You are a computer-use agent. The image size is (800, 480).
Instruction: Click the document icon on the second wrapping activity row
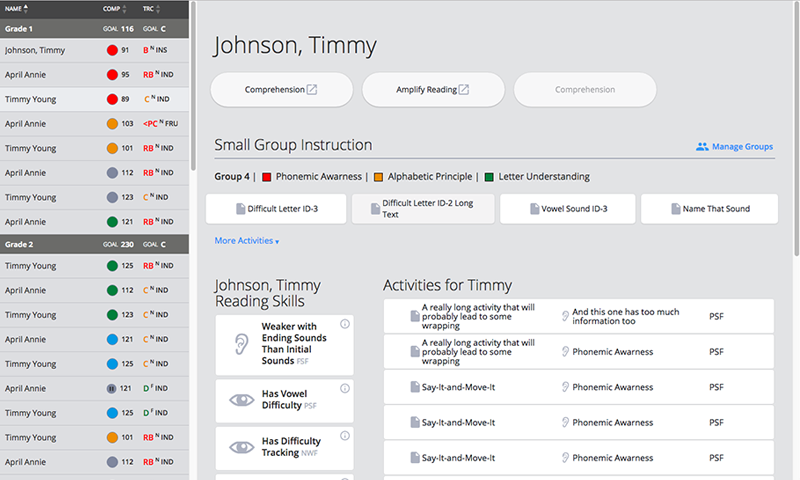415,351
